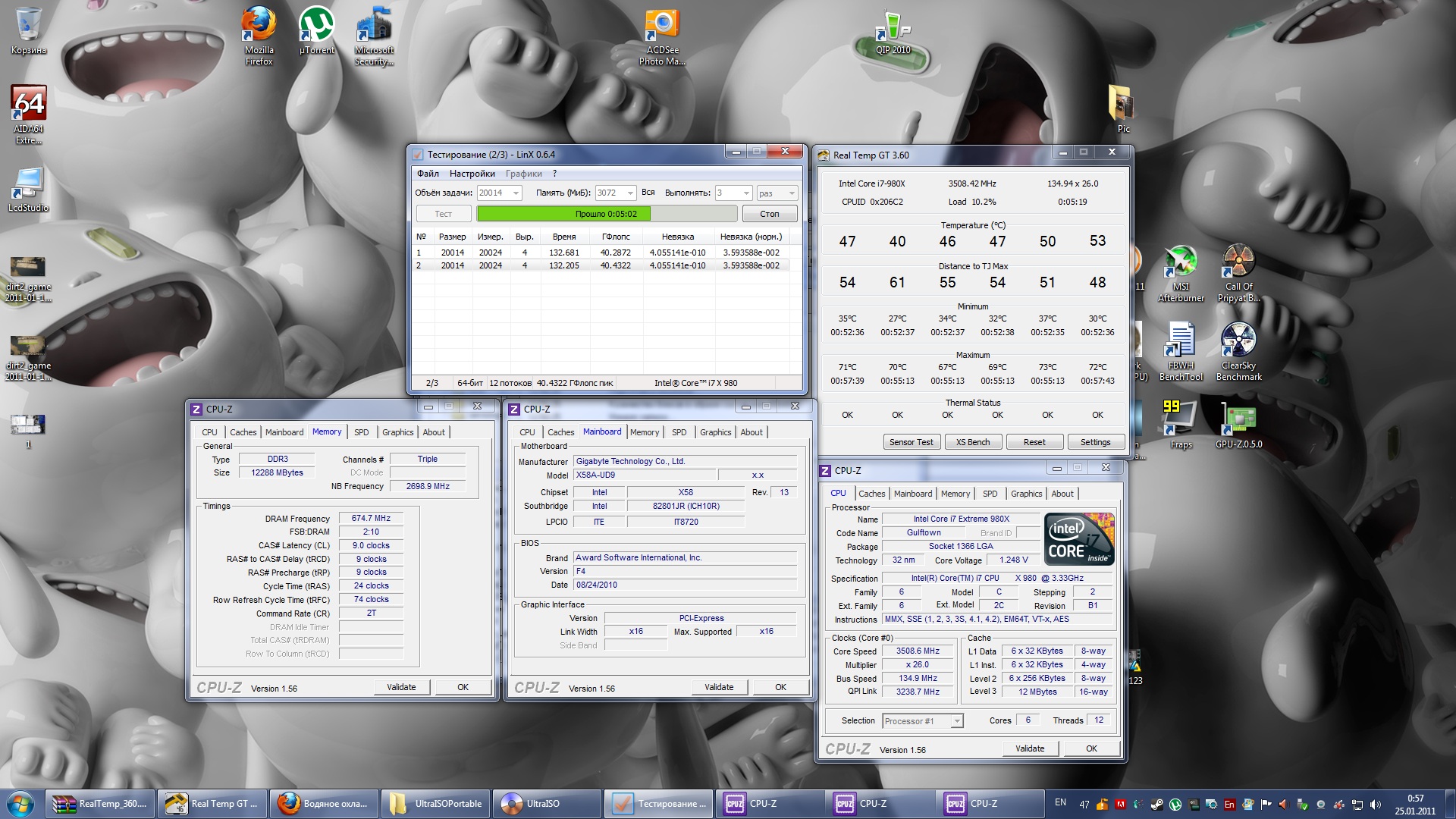Open UltraISOPortable folder from taskbar
Viewport: 1456px width, 819px height.
click(435, 803)
